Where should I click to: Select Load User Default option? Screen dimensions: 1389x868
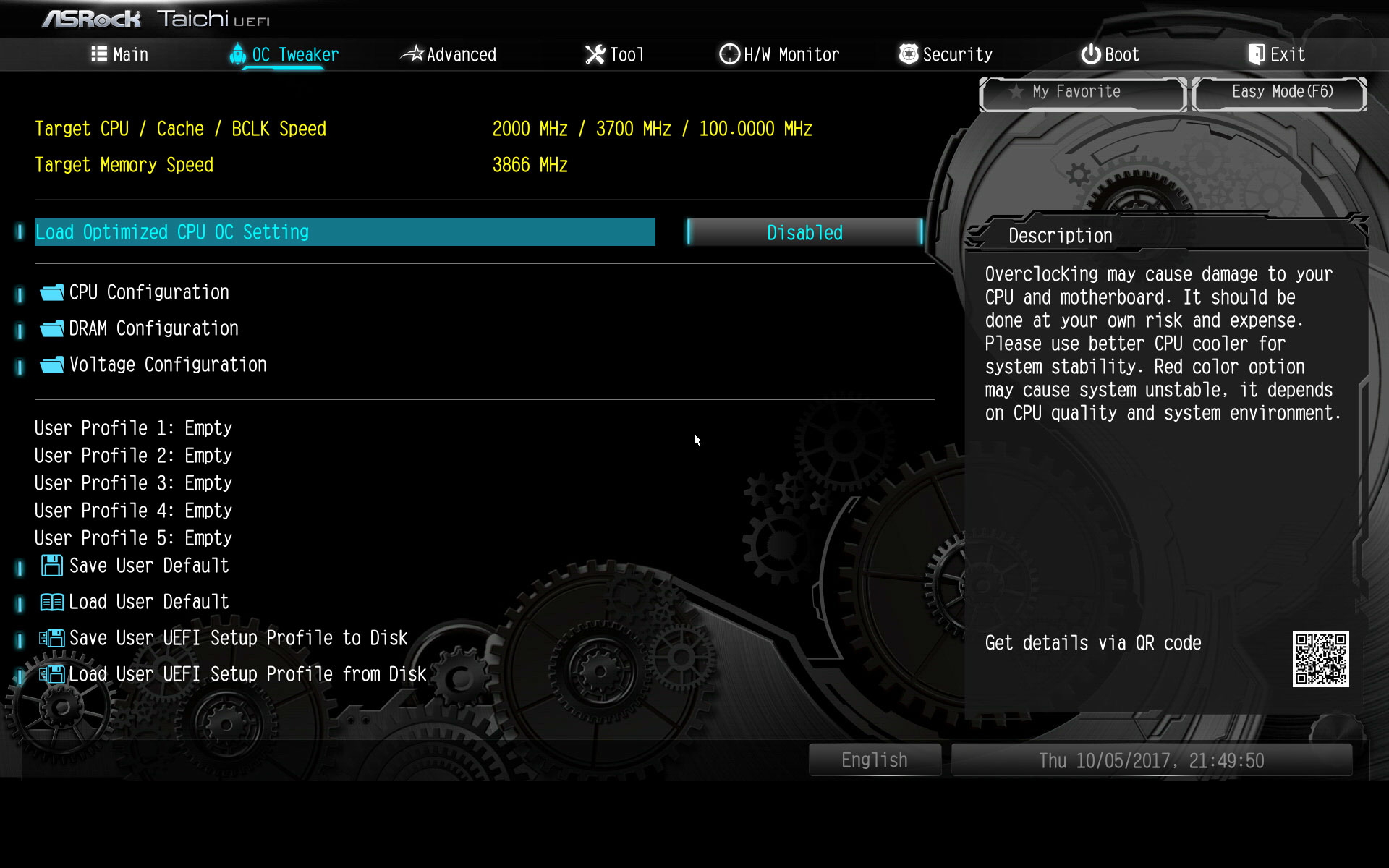point(149,601)
